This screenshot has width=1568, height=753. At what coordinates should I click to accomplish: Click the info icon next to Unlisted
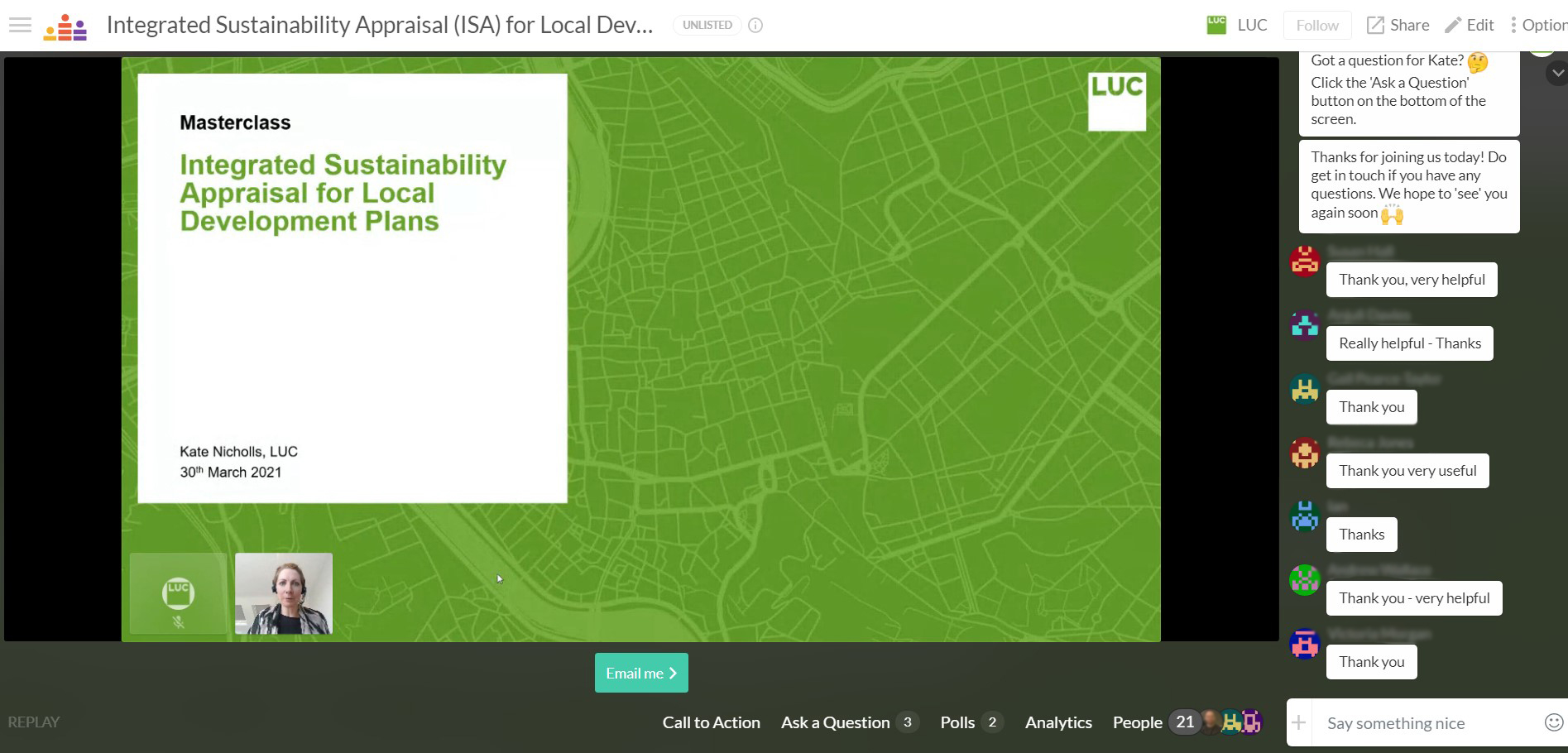click(755, 25)
